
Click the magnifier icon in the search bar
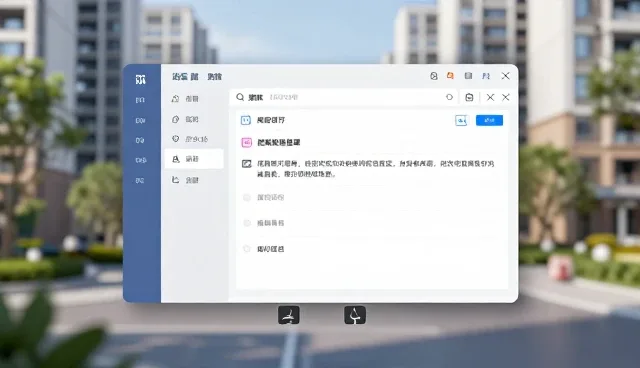[240, 97]
